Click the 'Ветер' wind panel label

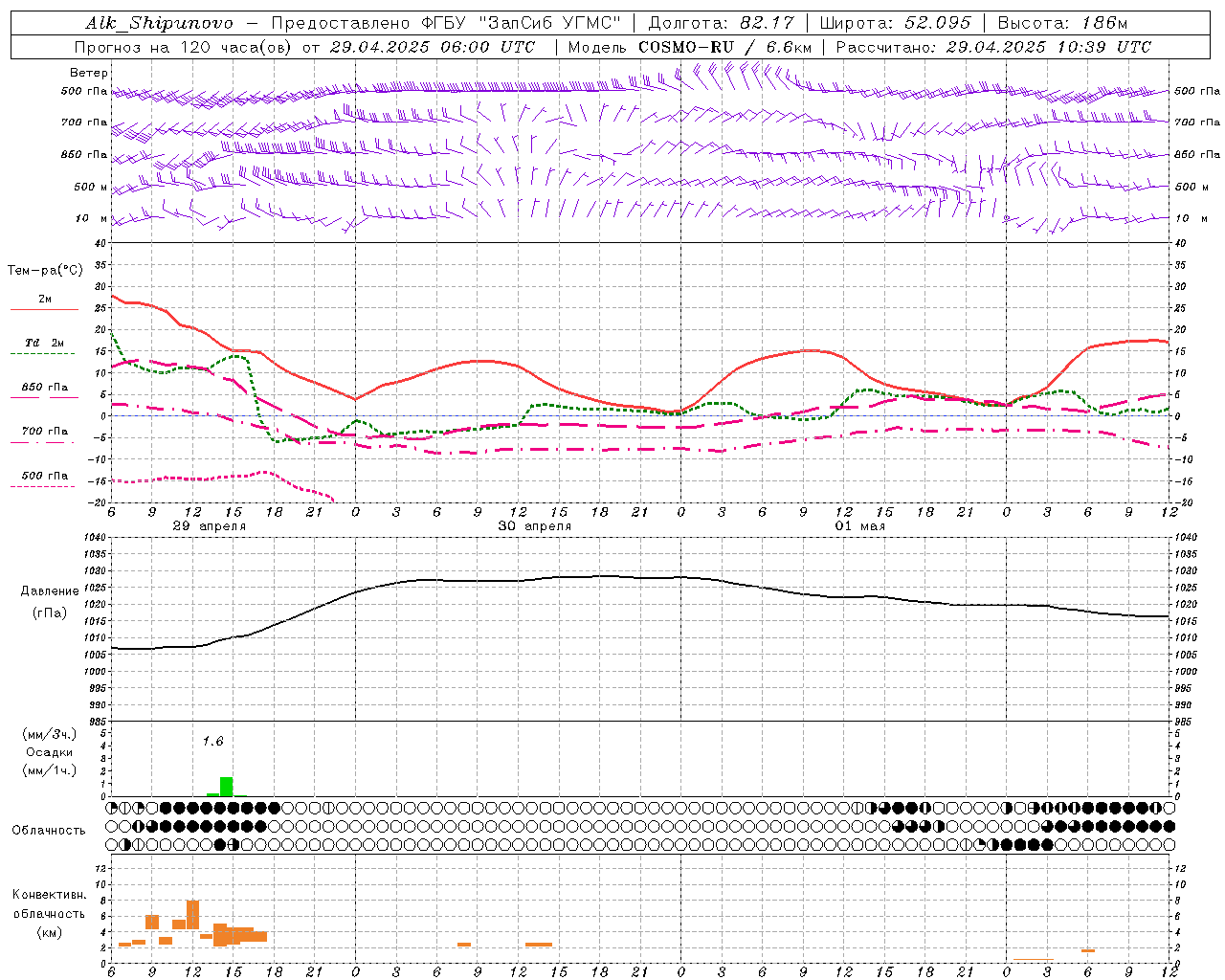[x=89, y=73]
